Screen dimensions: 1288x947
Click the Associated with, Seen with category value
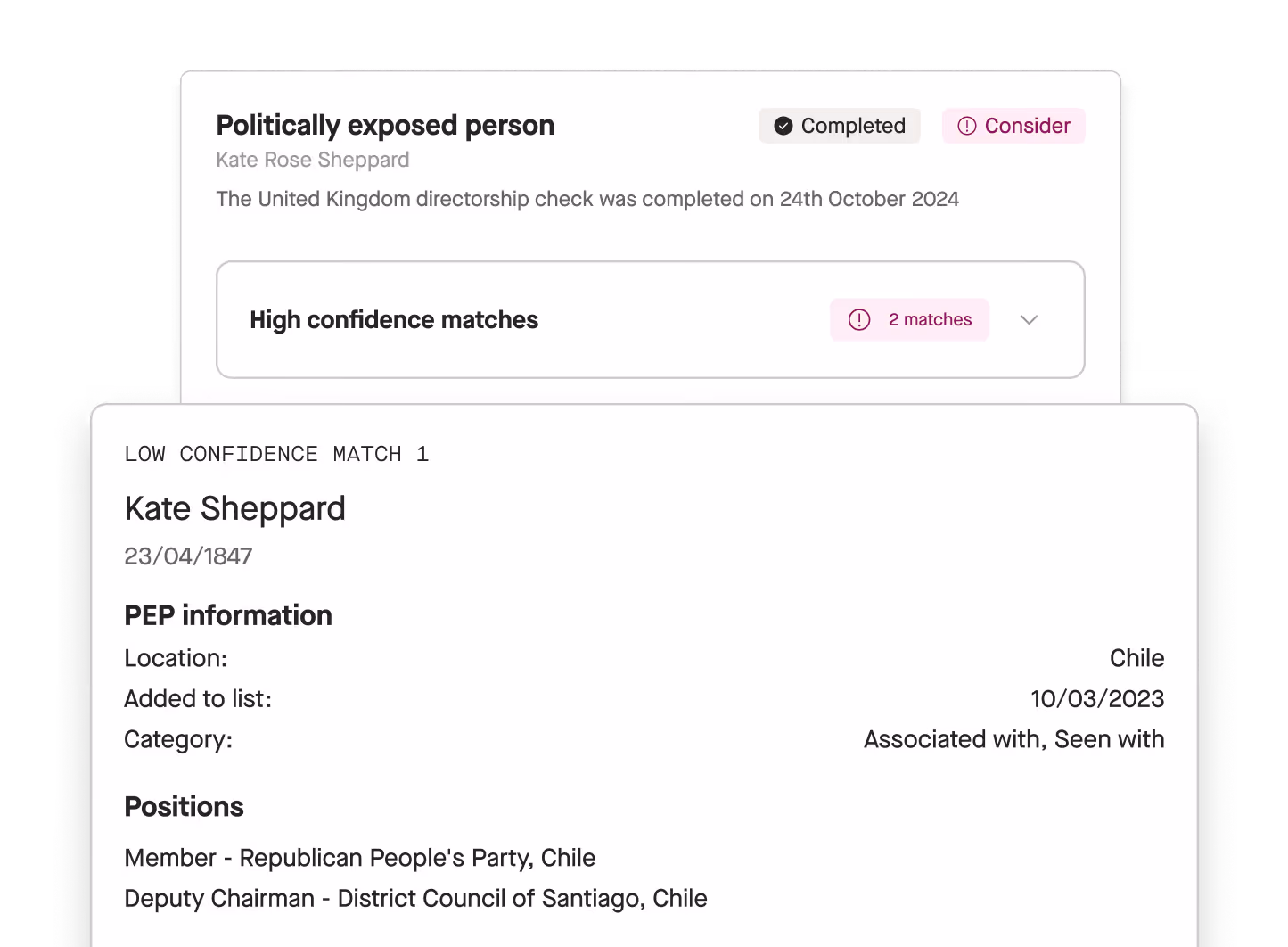pos(1013,739)
